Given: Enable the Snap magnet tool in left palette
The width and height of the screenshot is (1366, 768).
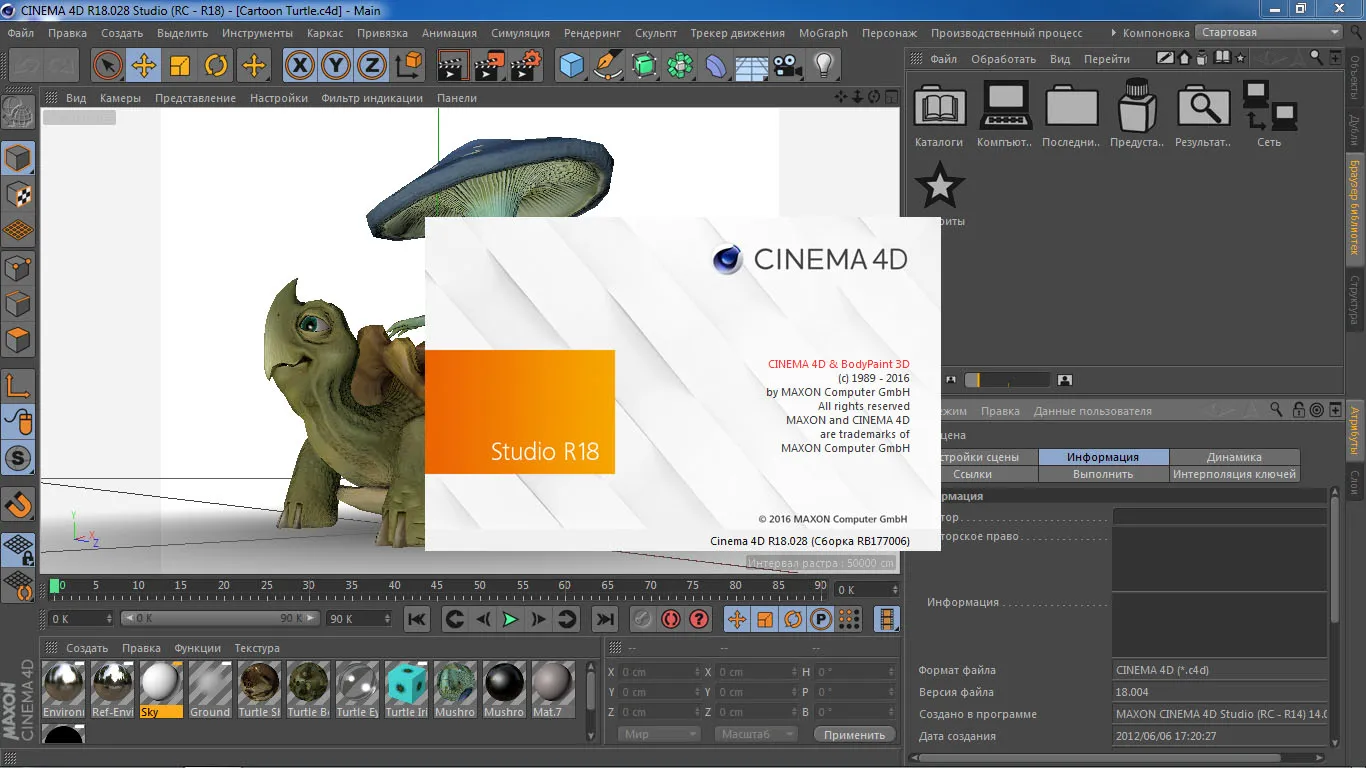Looking at the screenshot, I should [x=18, y=505].
